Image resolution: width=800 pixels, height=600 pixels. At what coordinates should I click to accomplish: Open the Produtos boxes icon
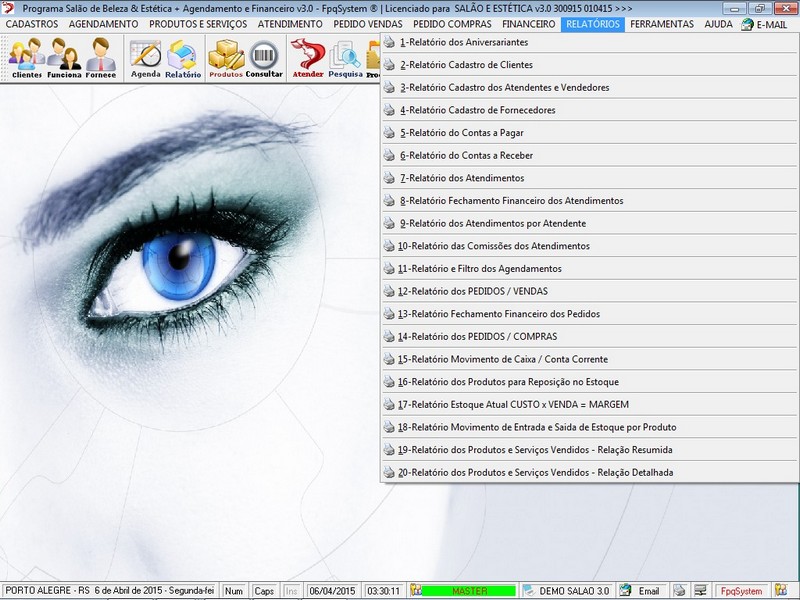click(x=226, y=58)
